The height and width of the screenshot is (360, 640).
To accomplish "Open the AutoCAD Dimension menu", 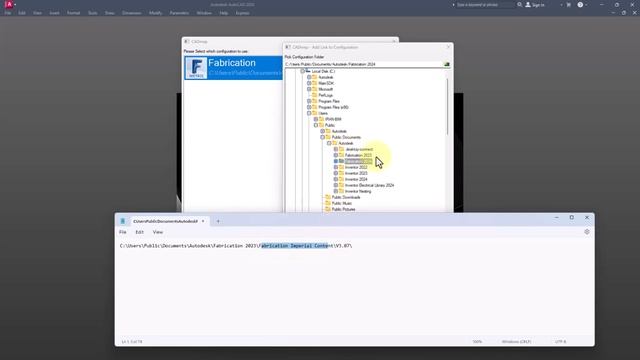I will pos(131,13).
